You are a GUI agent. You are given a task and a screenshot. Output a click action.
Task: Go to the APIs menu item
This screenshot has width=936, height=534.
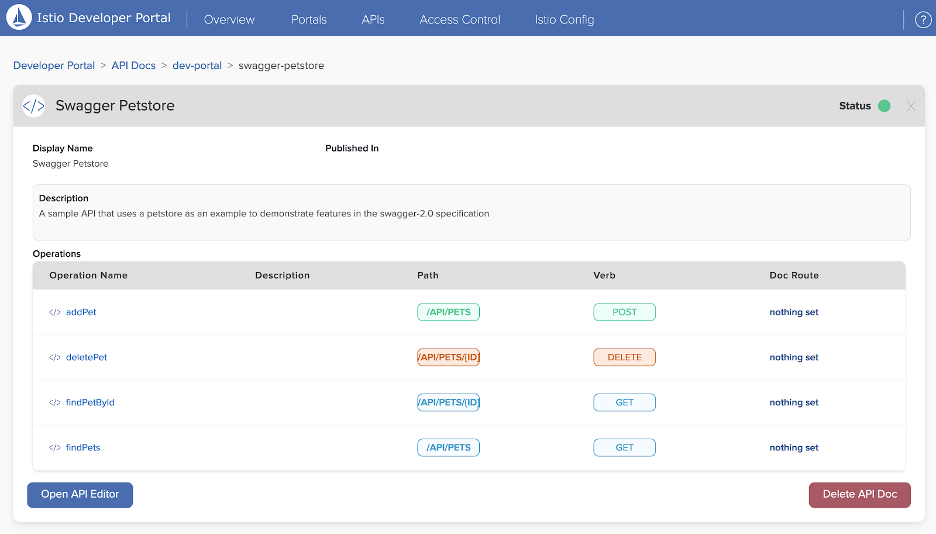373,20
